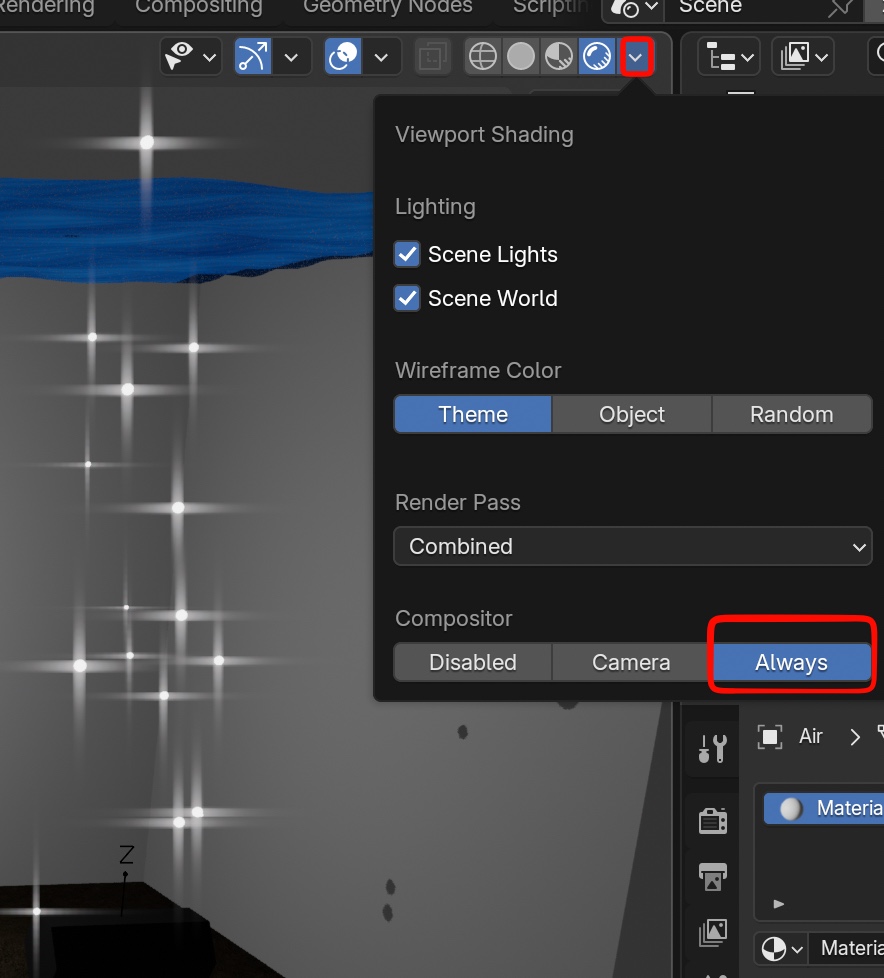Toggle viewport gizmos display
Screen dimensions: 884x978
coord(253,57)
